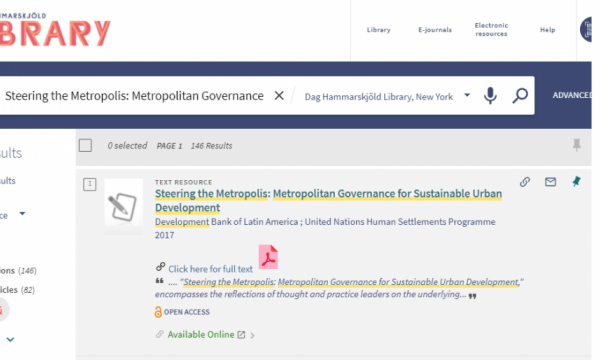Click the magnifying glass search icon

point(520,95)
